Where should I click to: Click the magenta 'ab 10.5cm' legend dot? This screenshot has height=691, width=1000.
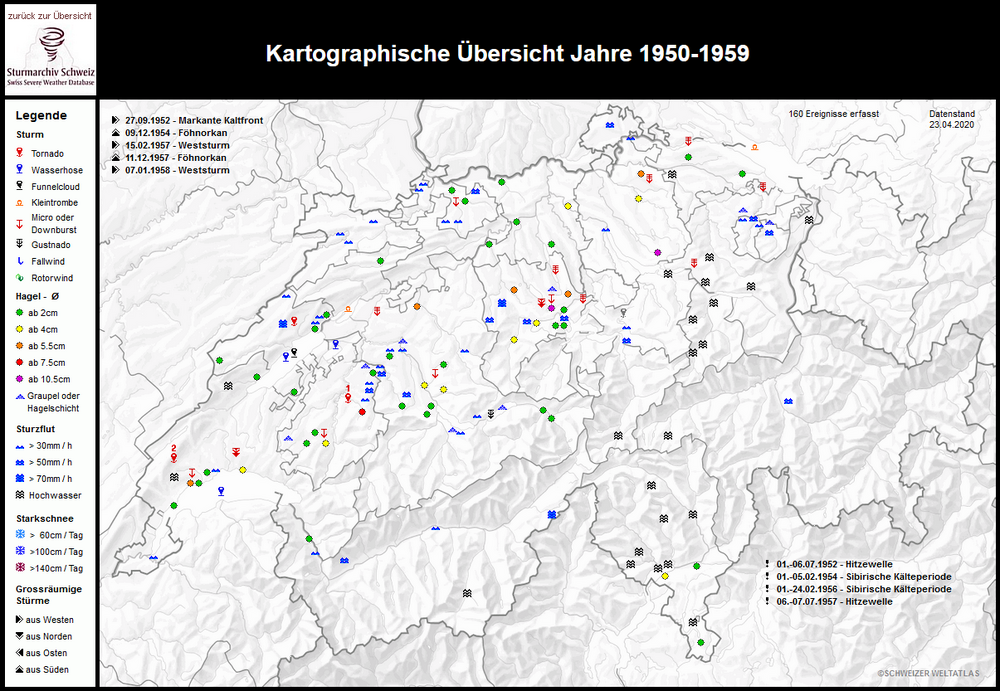point(20,379)
